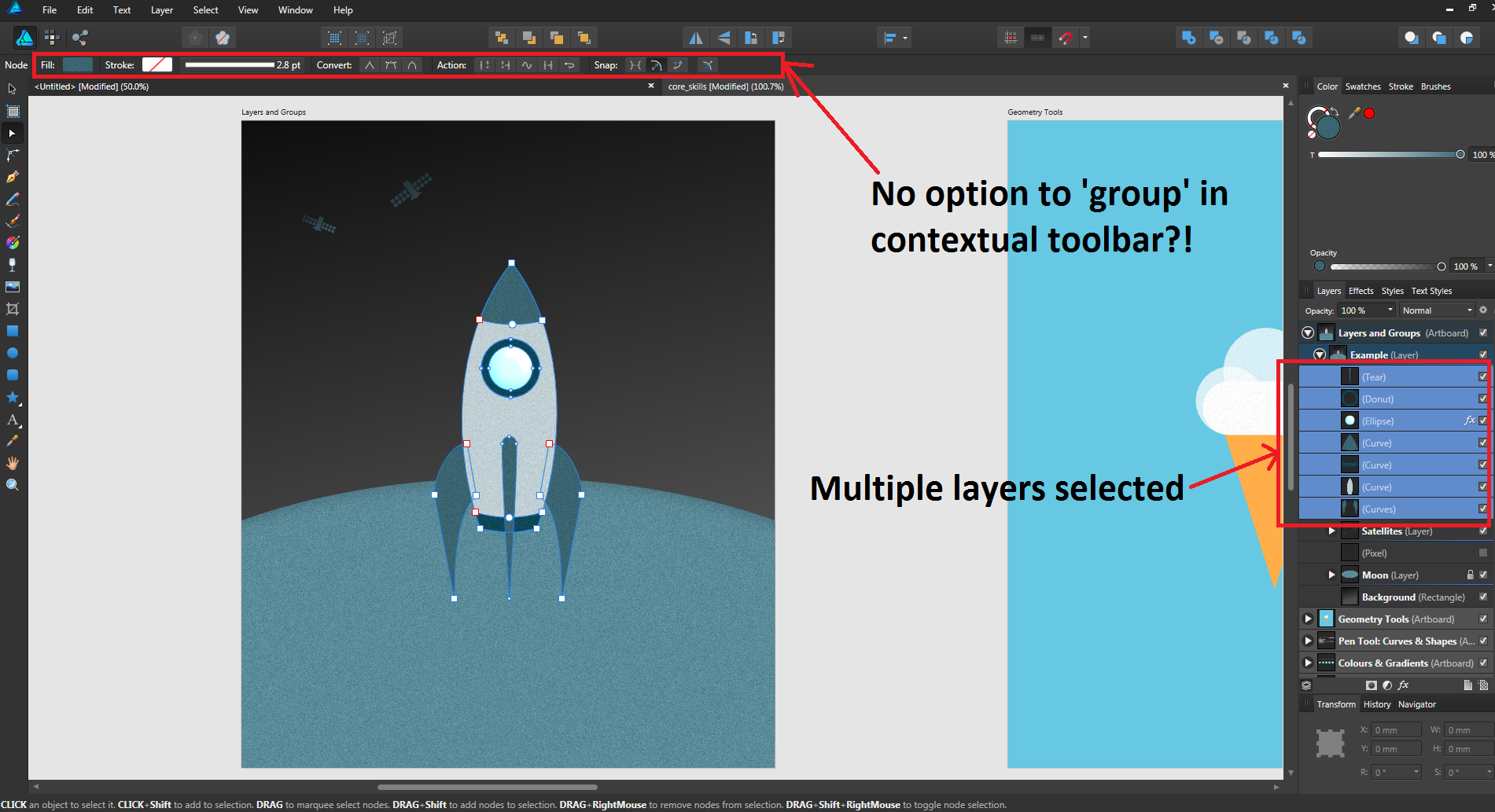Click the Flip Horizontal toolbar icon
The height and width of the screenshot is (812, 1495).
[696, 37]
